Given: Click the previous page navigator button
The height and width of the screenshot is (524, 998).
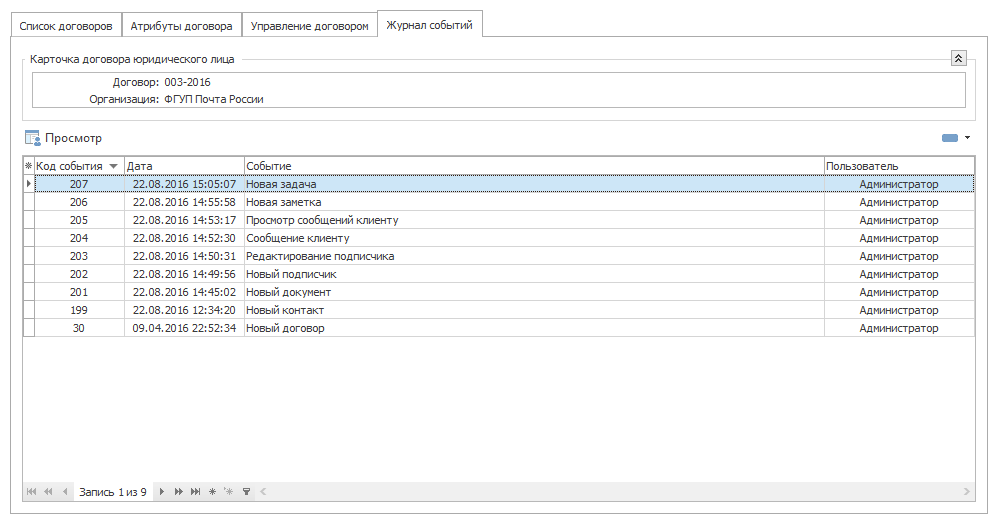Looking at the screenshot, I should click(x=48, y=492).
